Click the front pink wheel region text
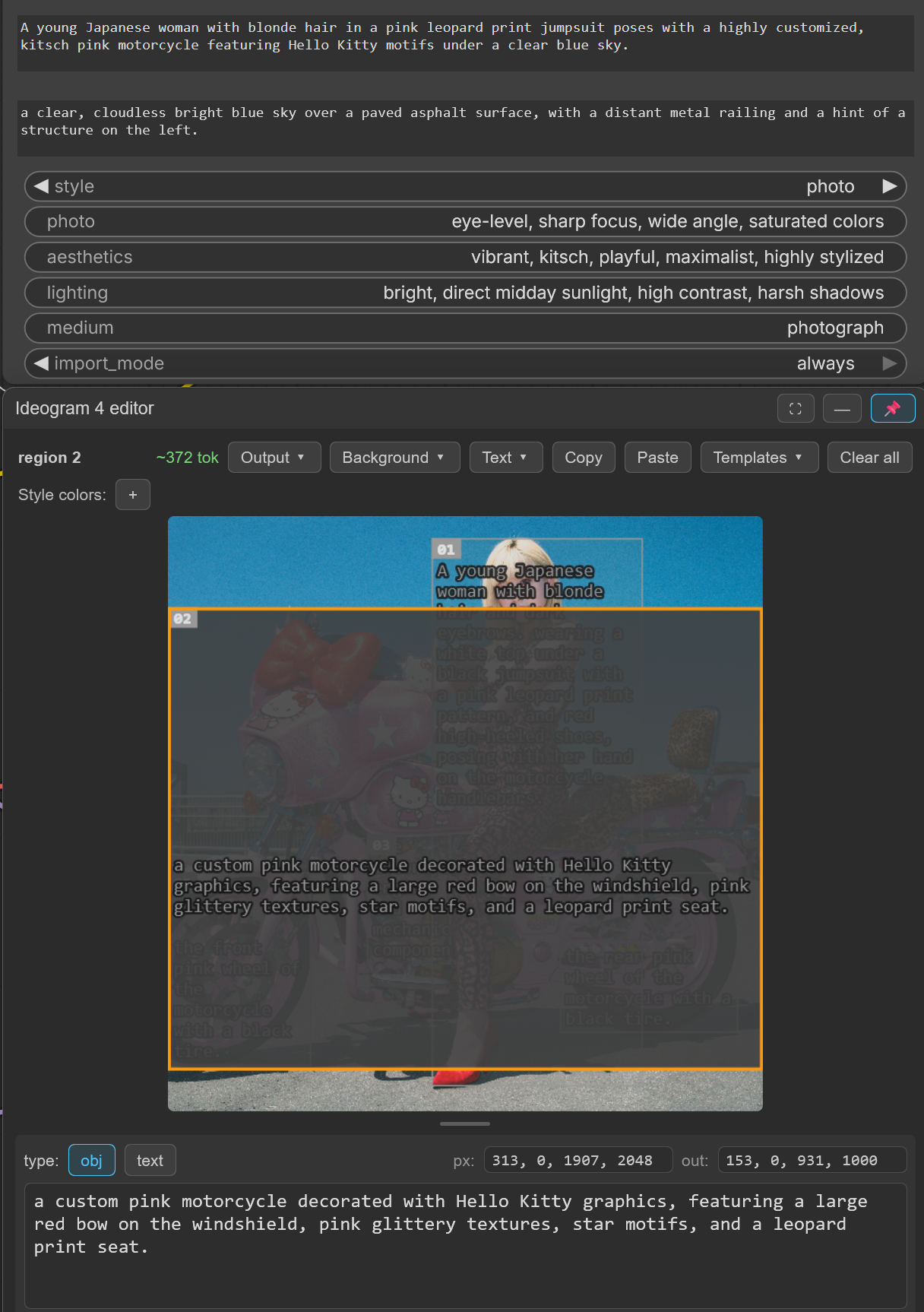The width and height of the screenshot is (924, 1312). click(235, 1000)
